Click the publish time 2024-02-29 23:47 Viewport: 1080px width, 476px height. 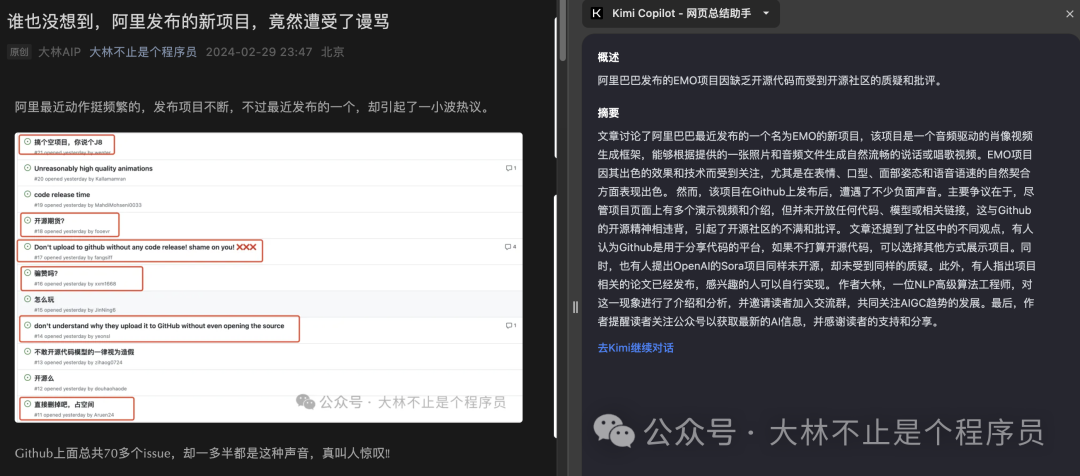click(x=259, y=52)
